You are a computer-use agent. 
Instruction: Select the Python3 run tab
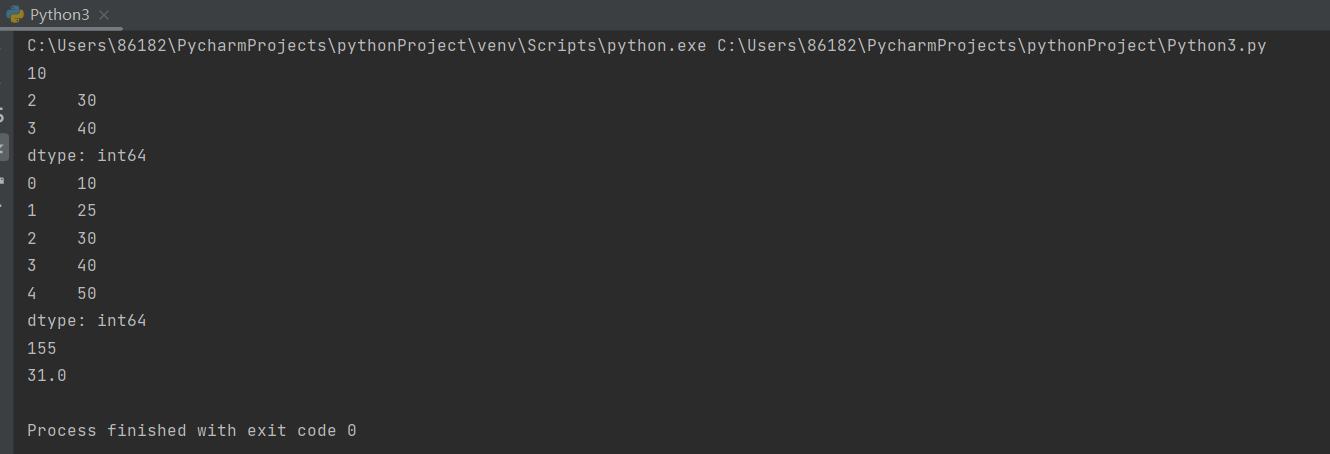point(59,15)
